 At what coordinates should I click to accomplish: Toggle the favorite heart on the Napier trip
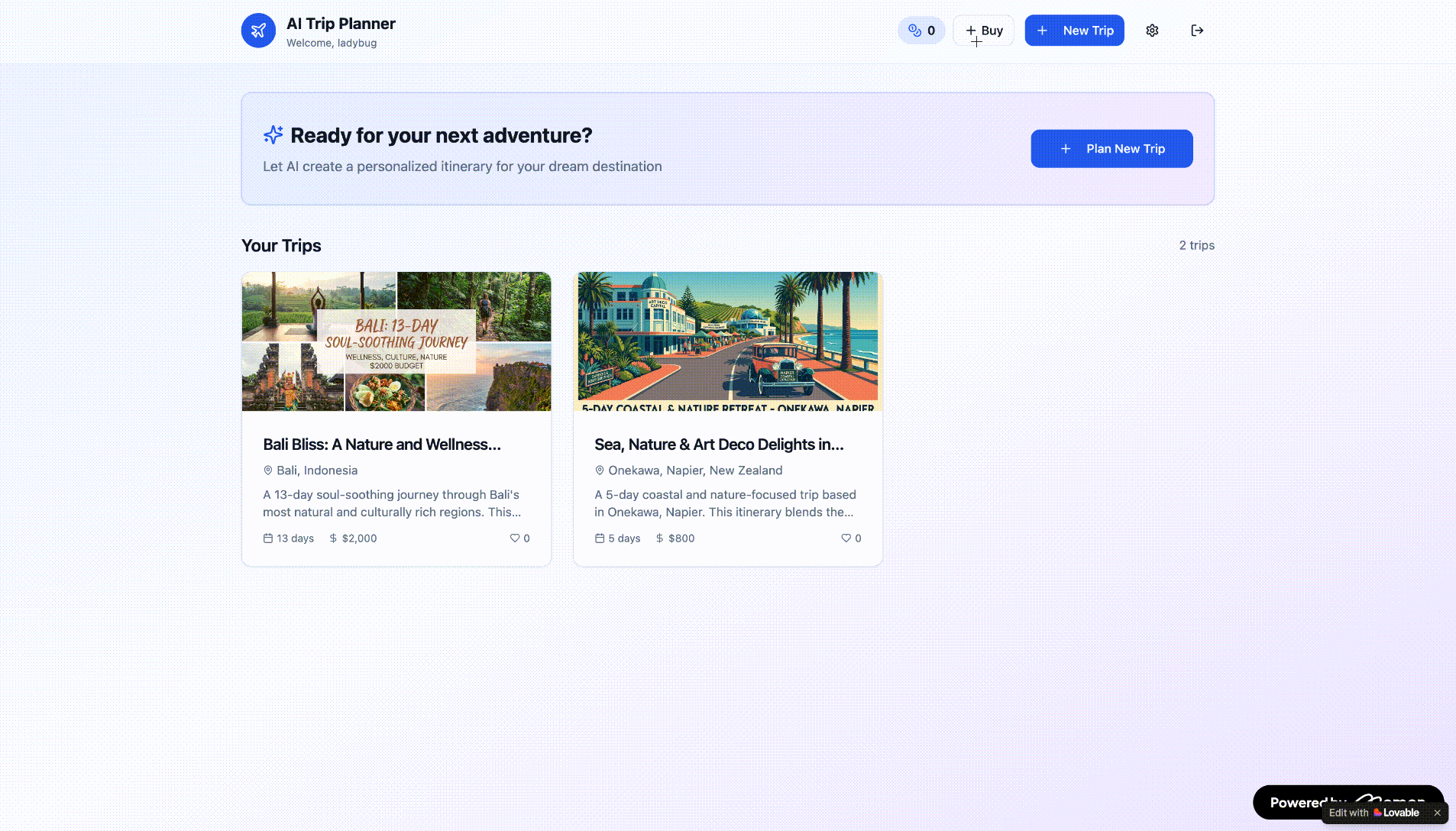[844, 538]
